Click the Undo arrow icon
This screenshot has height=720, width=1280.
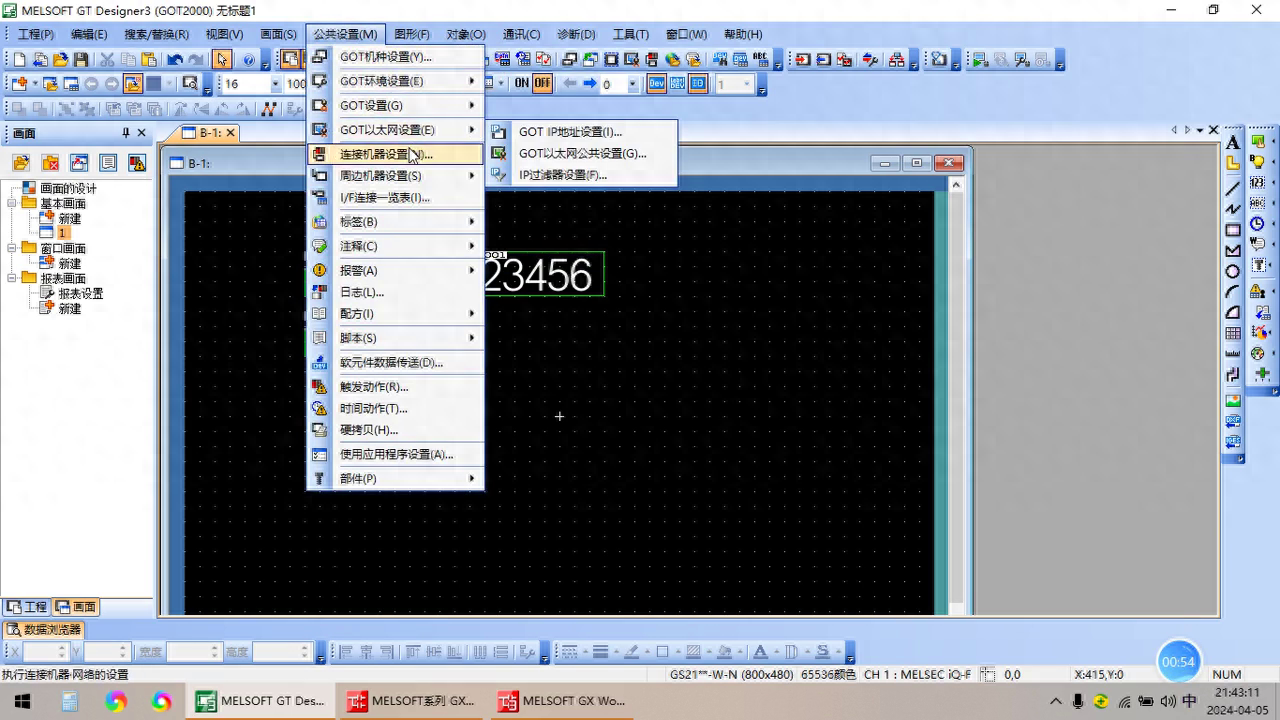[175, 60]
